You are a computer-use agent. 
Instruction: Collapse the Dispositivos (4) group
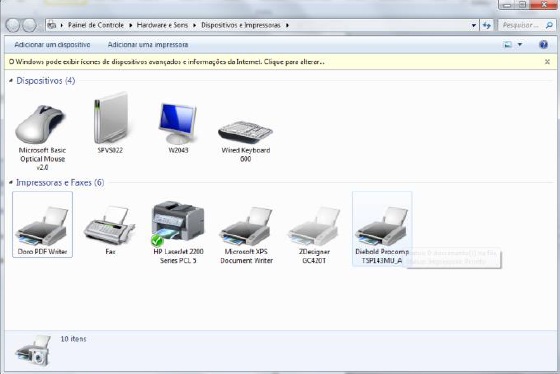11,81
